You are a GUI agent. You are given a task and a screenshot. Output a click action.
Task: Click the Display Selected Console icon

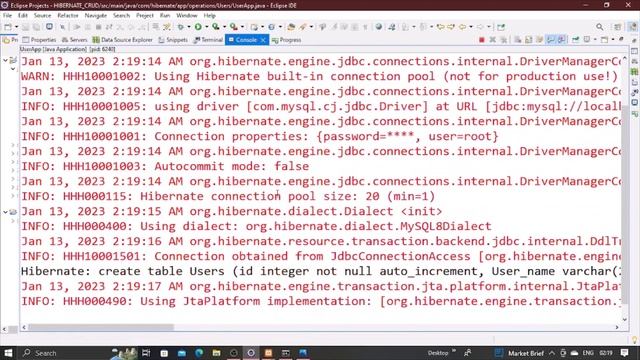point(587,40)
